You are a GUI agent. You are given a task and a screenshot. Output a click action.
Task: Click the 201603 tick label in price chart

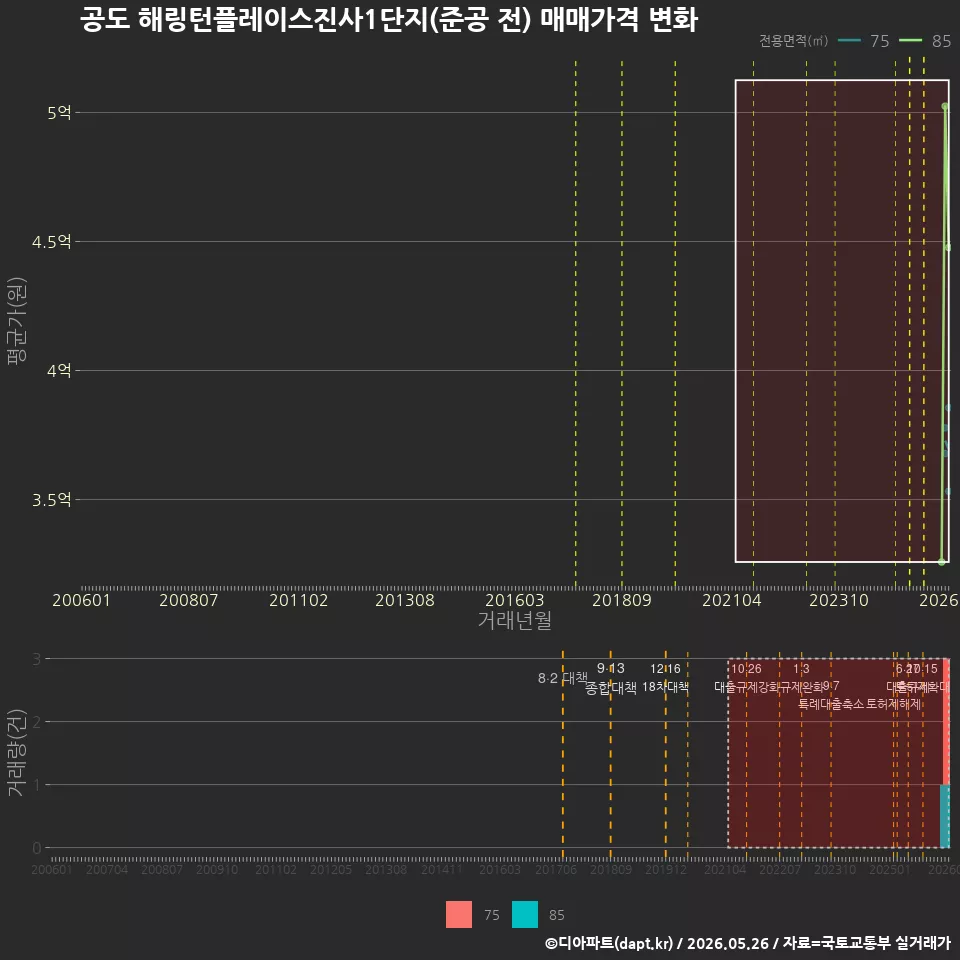pyautogui.click(x=514, y=600)
